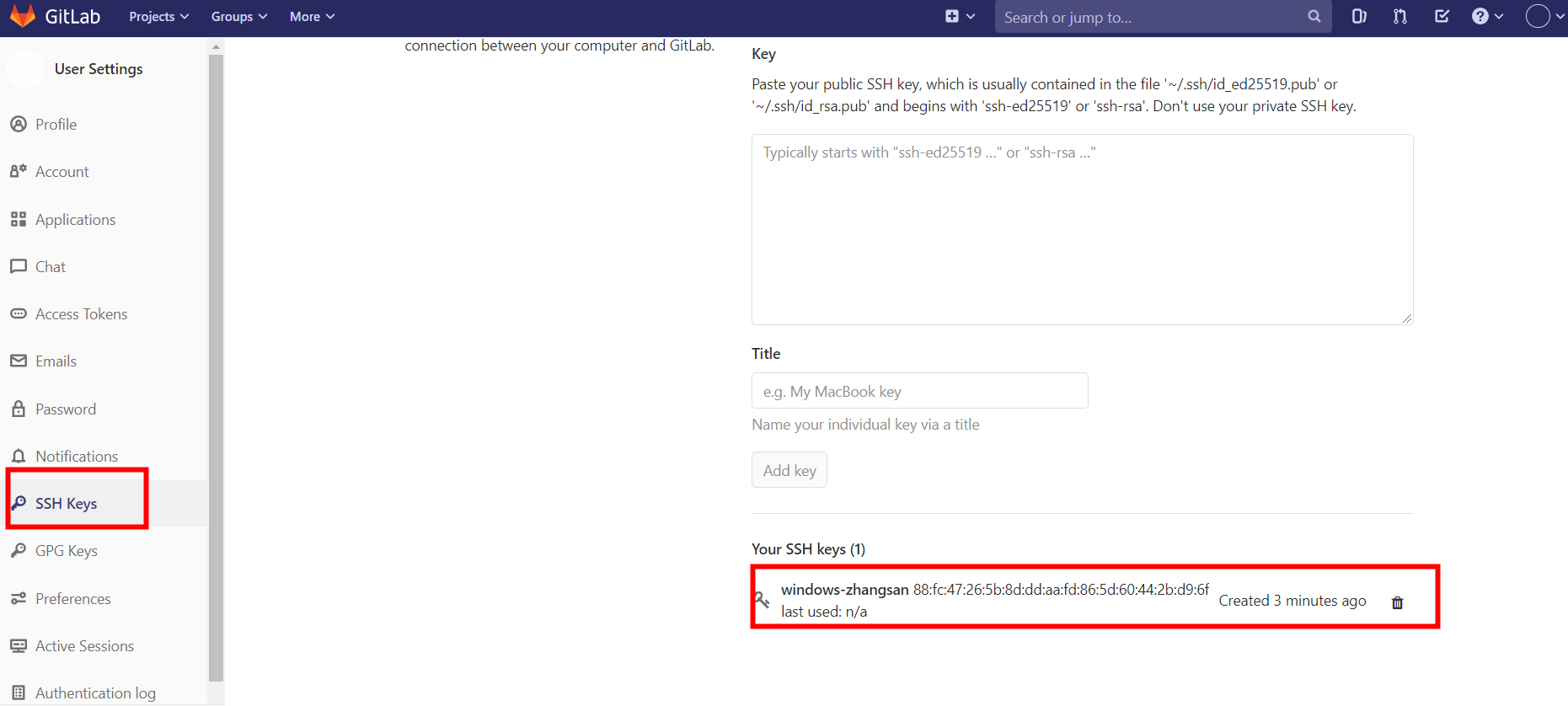
Task: Open the Projects dropdown menu
Action: pyautogui.click(x=158, y=17)
